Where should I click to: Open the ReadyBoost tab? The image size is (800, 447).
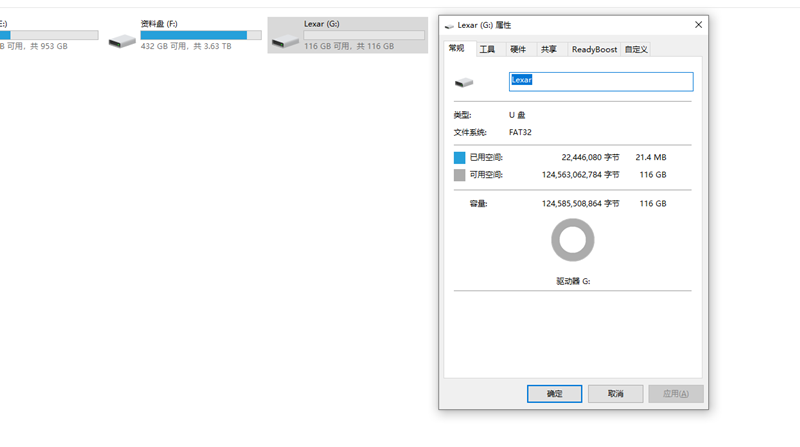coord(594,49)
